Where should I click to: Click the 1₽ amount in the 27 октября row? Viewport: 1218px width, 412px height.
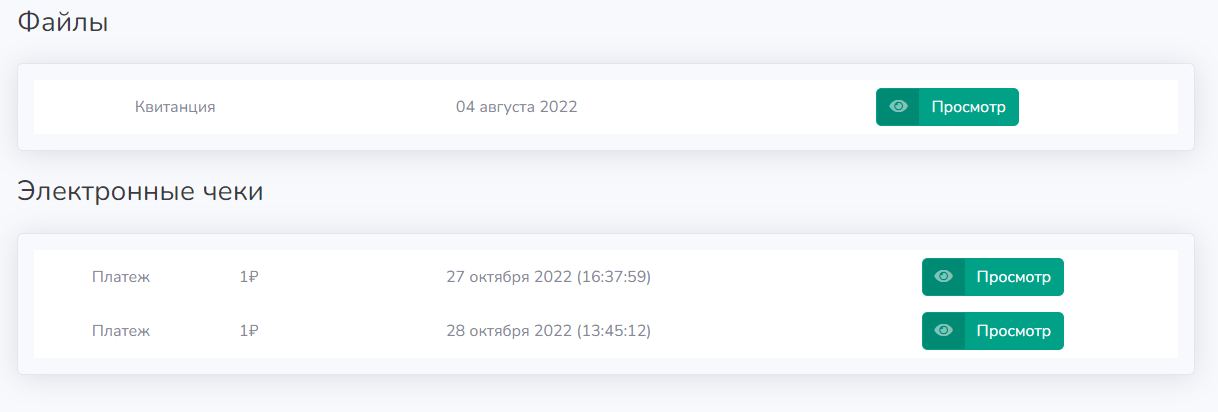click(249, 277)
